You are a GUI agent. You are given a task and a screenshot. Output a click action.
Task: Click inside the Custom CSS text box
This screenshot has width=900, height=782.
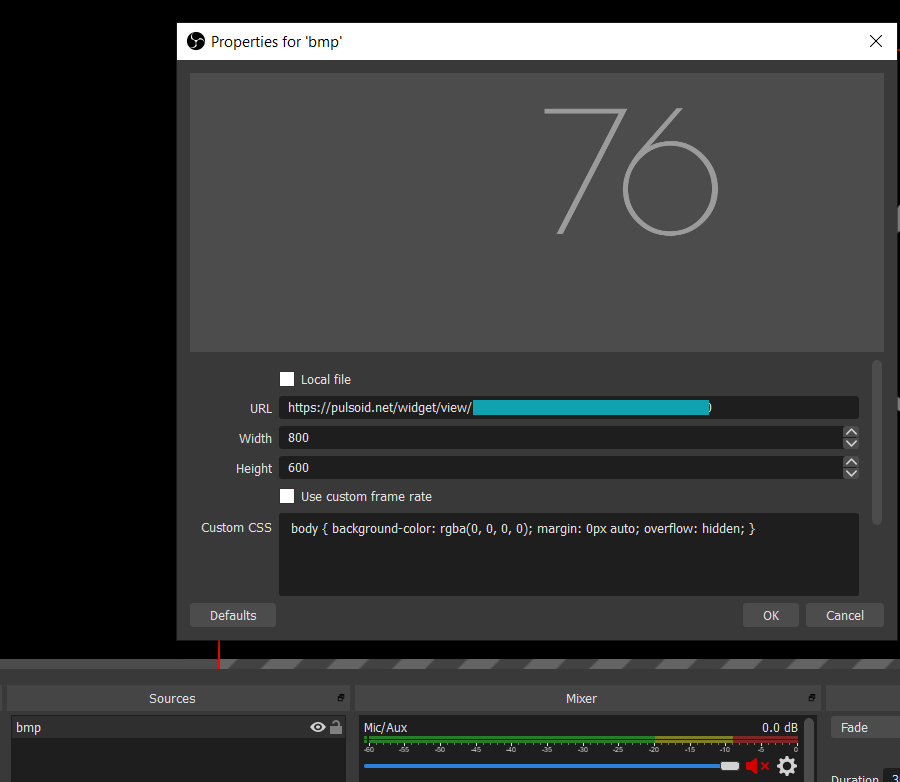[569, 554]
